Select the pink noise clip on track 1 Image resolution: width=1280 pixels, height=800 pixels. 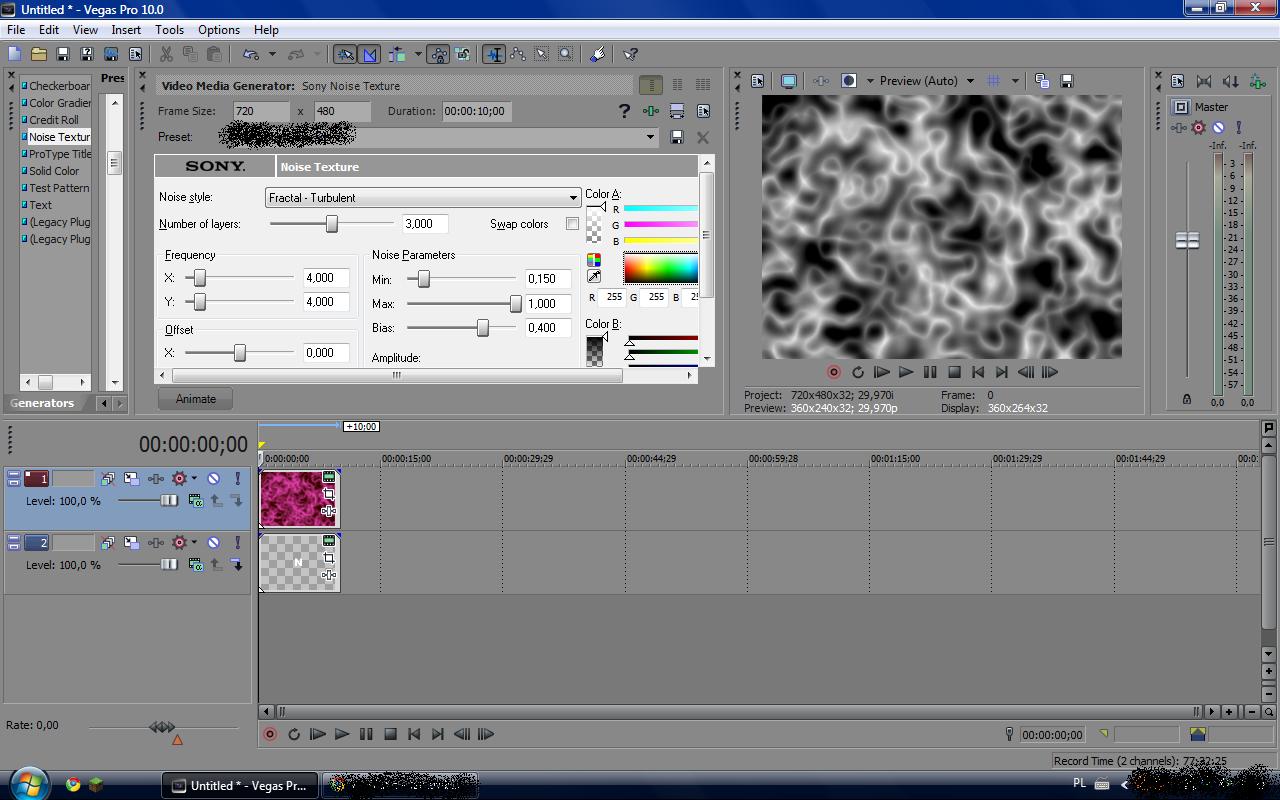[298, 499]
